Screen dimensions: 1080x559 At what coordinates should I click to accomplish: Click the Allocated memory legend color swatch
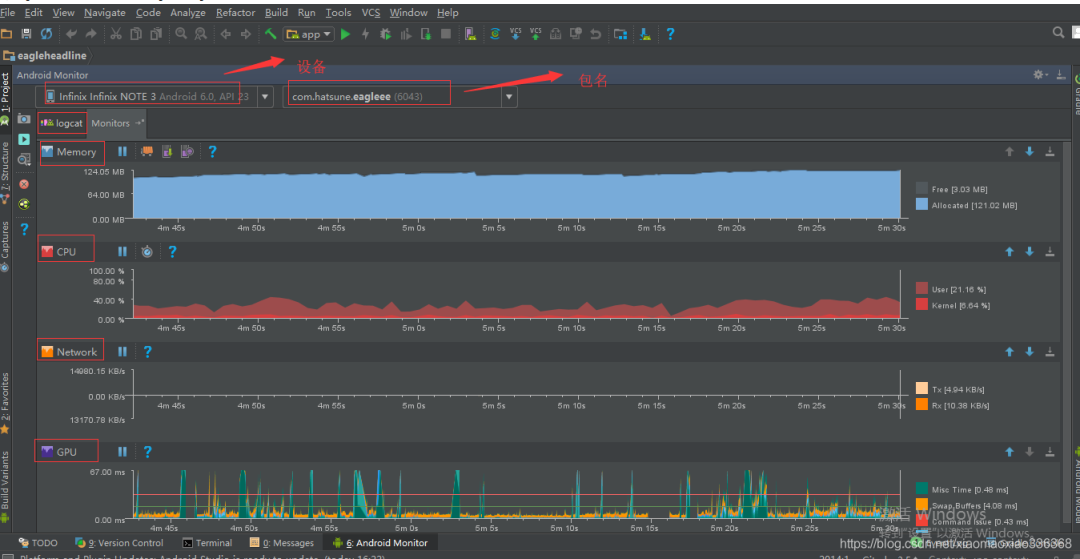click(x=921, y=204)
